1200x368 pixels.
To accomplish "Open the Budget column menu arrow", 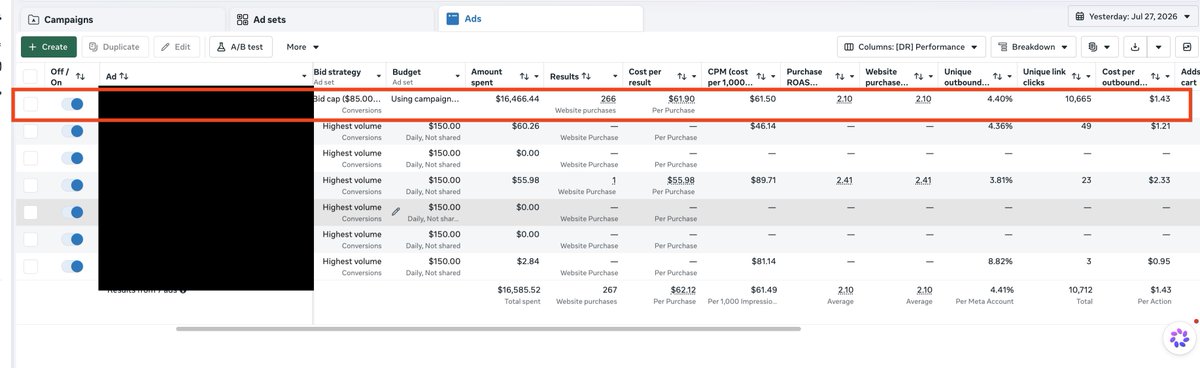I will [459, 76].
